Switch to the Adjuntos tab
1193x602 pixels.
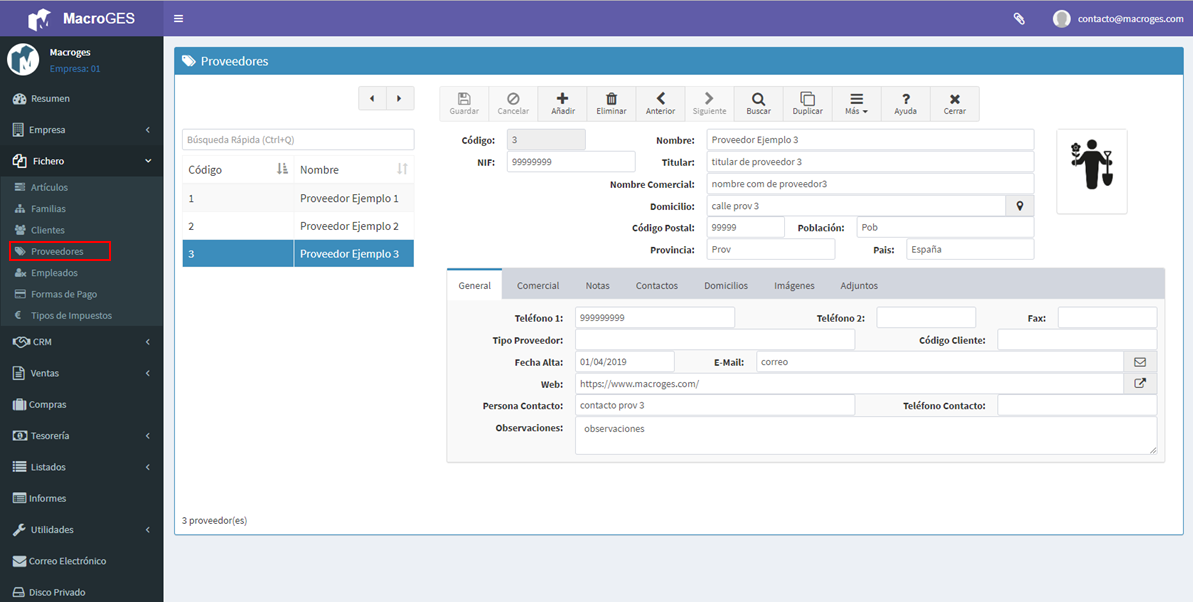coord(859,285)
